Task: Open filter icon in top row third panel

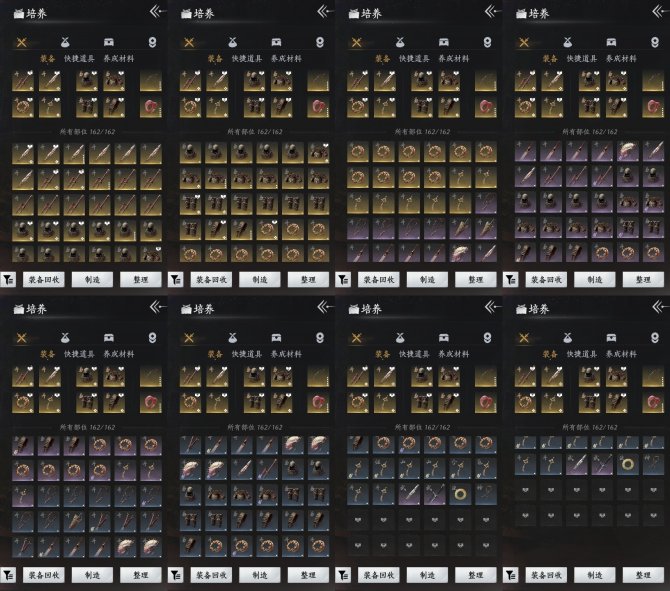Action: (343, 280)
